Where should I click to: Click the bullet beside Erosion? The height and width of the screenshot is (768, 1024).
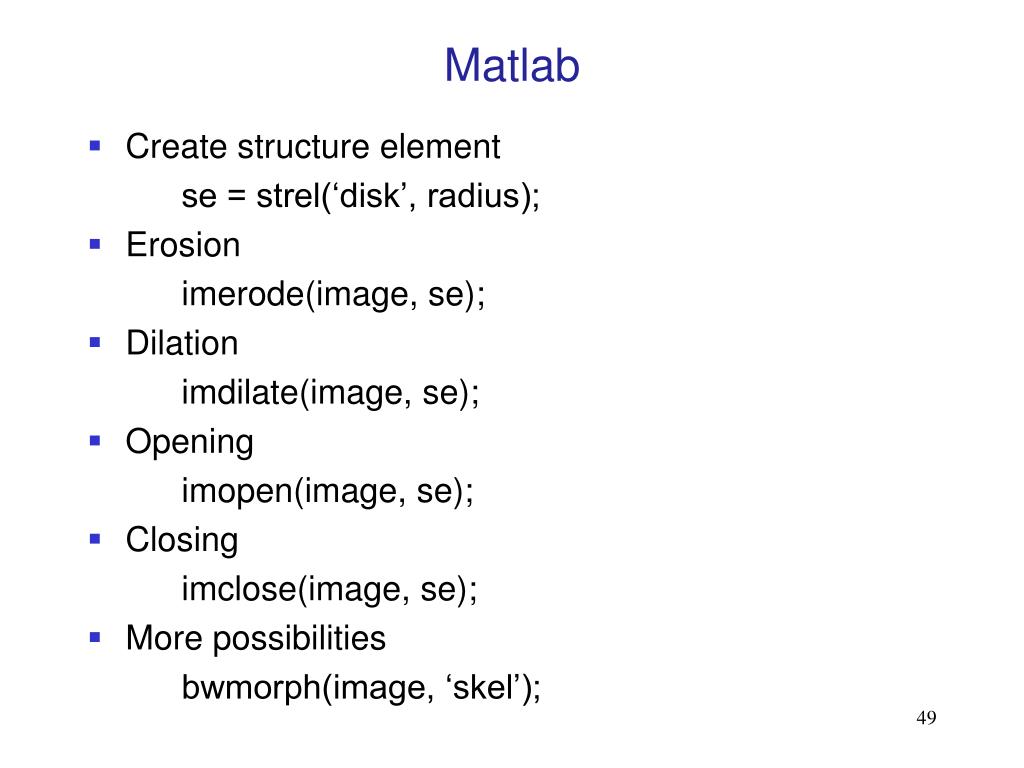coord(95,244)
